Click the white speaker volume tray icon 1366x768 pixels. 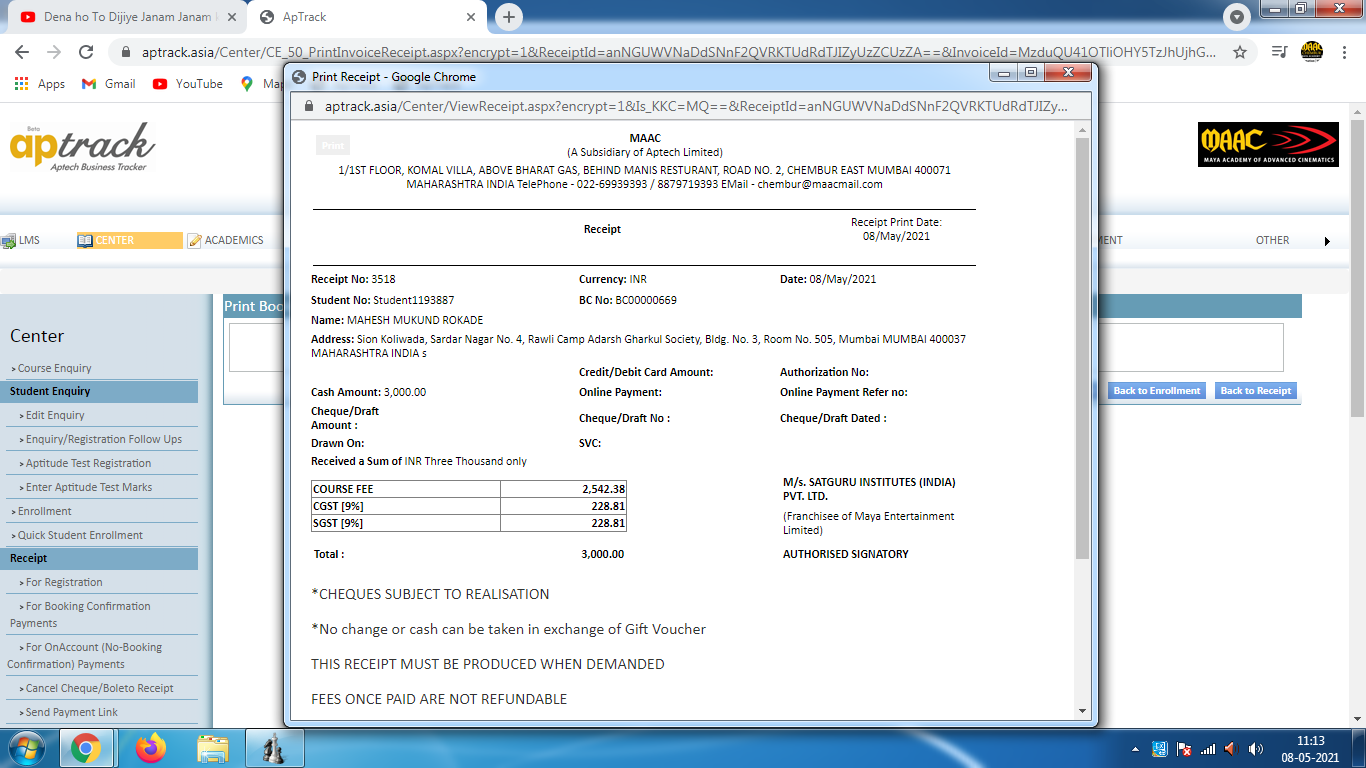pos(1254,748)
